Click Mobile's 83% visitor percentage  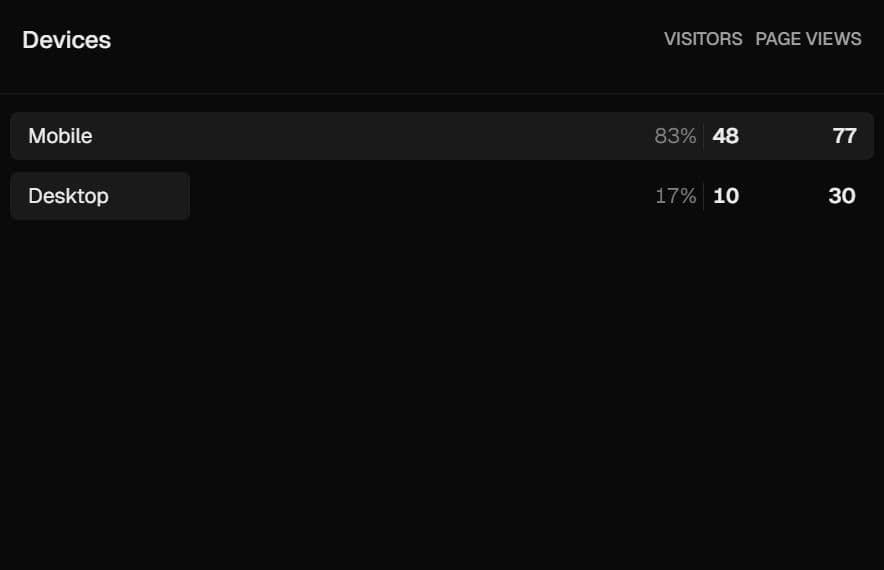675,136
